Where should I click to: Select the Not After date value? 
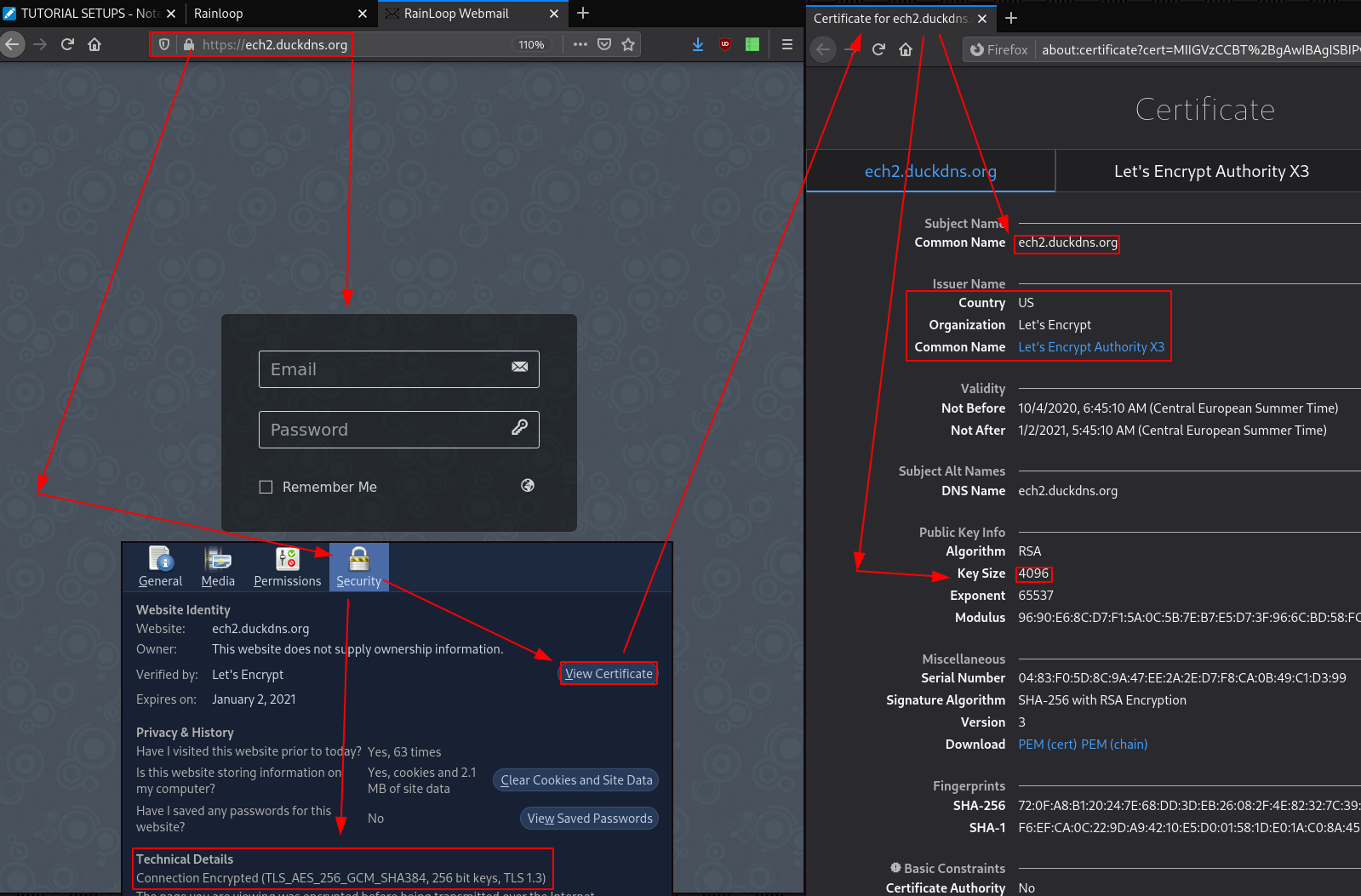point(1172,431)
